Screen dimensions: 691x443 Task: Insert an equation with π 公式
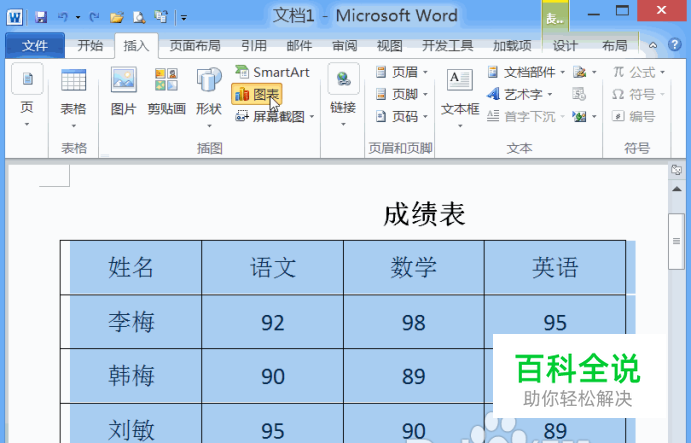(x=634, y=72)
